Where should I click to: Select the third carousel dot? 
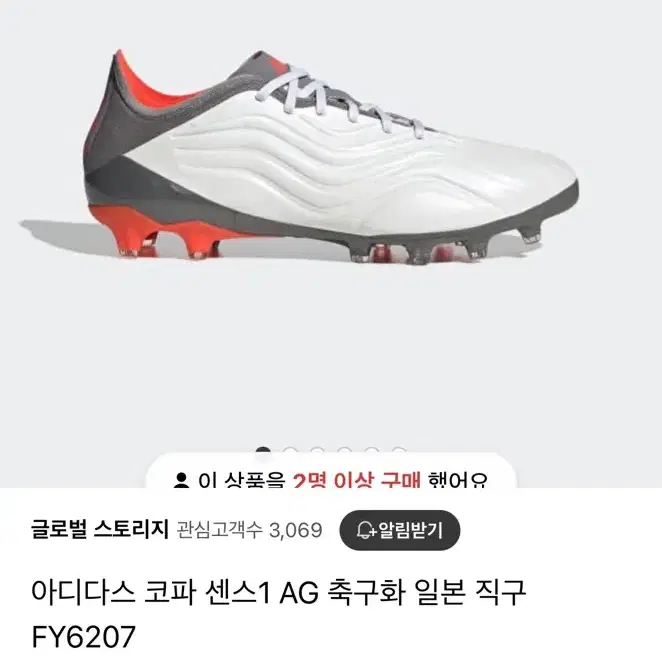pos(317,450)
